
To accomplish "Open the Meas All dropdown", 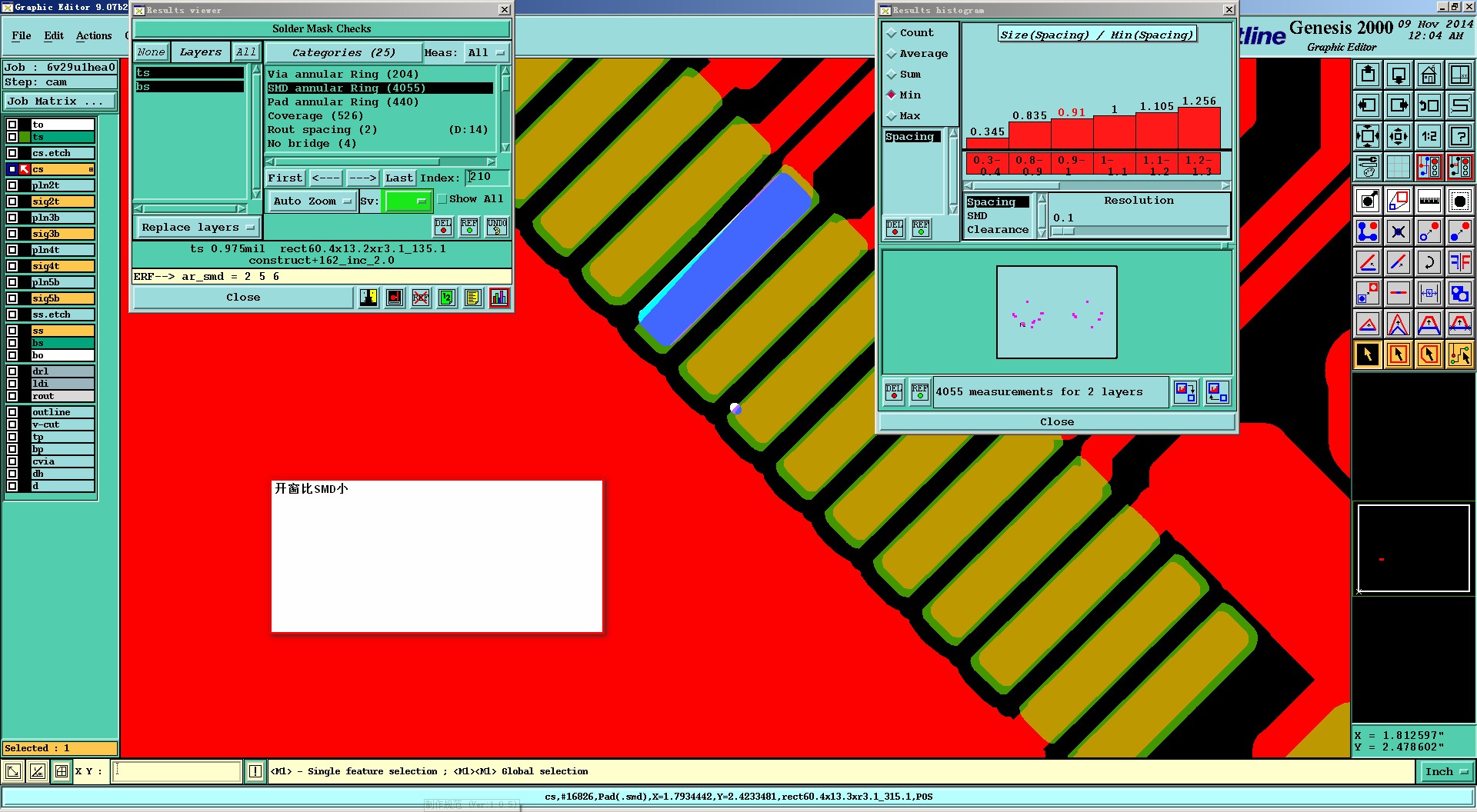I will [x=486, y=53].
